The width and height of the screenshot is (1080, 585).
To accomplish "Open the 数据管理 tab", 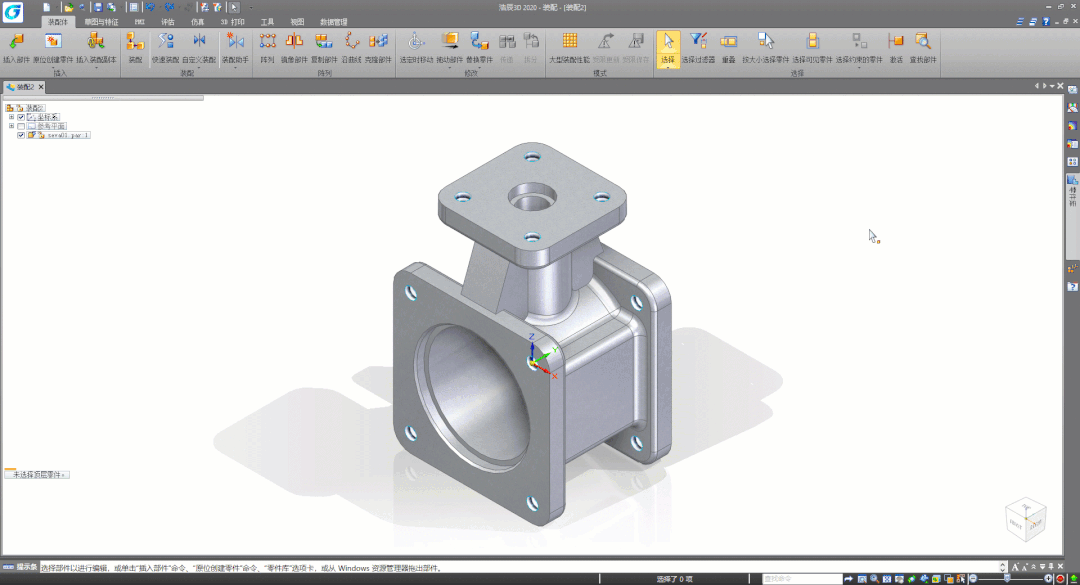I will pyautogui.click(x=333, y=22).
